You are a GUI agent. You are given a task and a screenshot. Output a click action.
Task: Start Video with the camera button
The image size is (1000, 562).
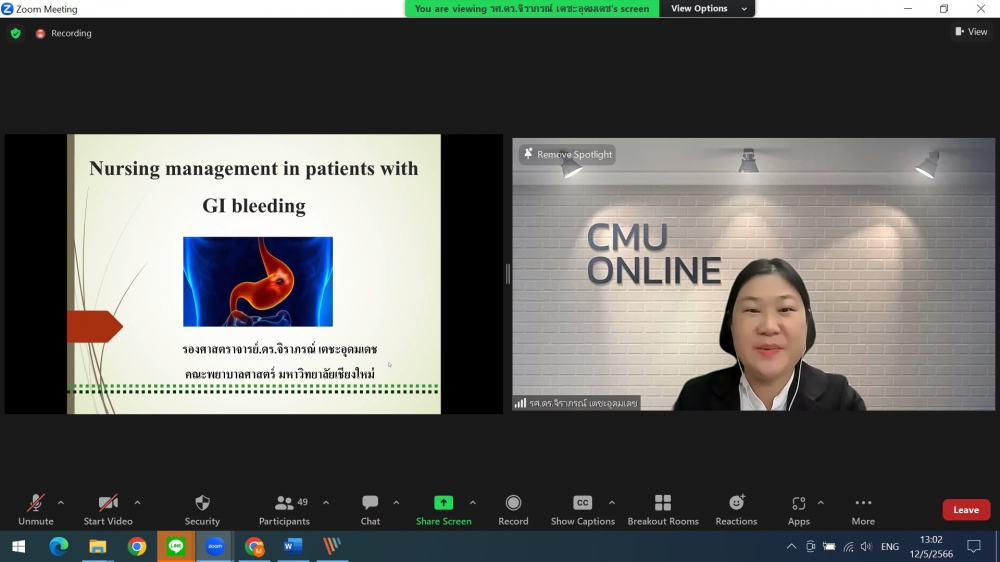pyautogui.click(x=108, y=509)
